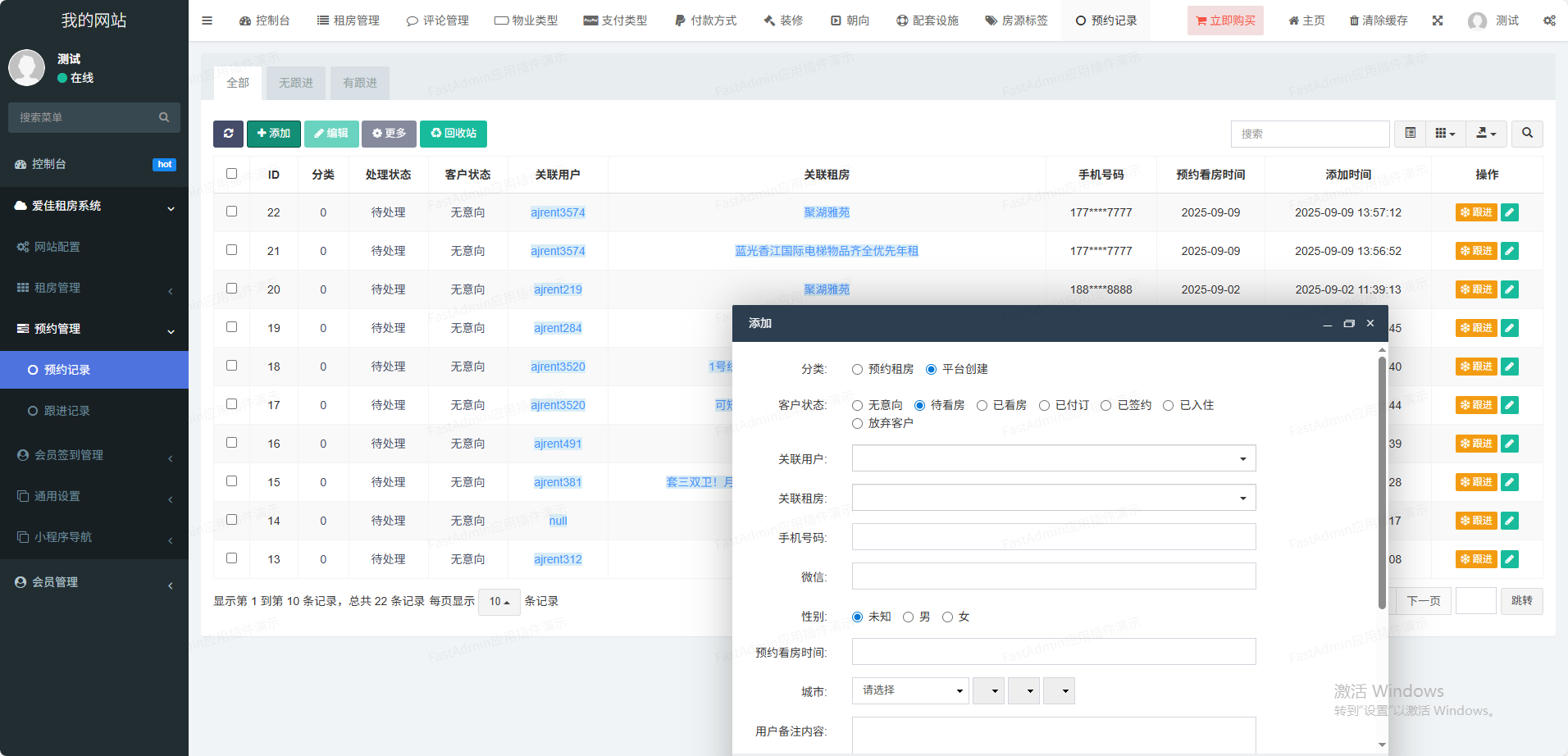Toggle the sidebar hamburger menu icon
Image resolution: width=1568 pixels, height=756 pixels.
pos(207,20)
